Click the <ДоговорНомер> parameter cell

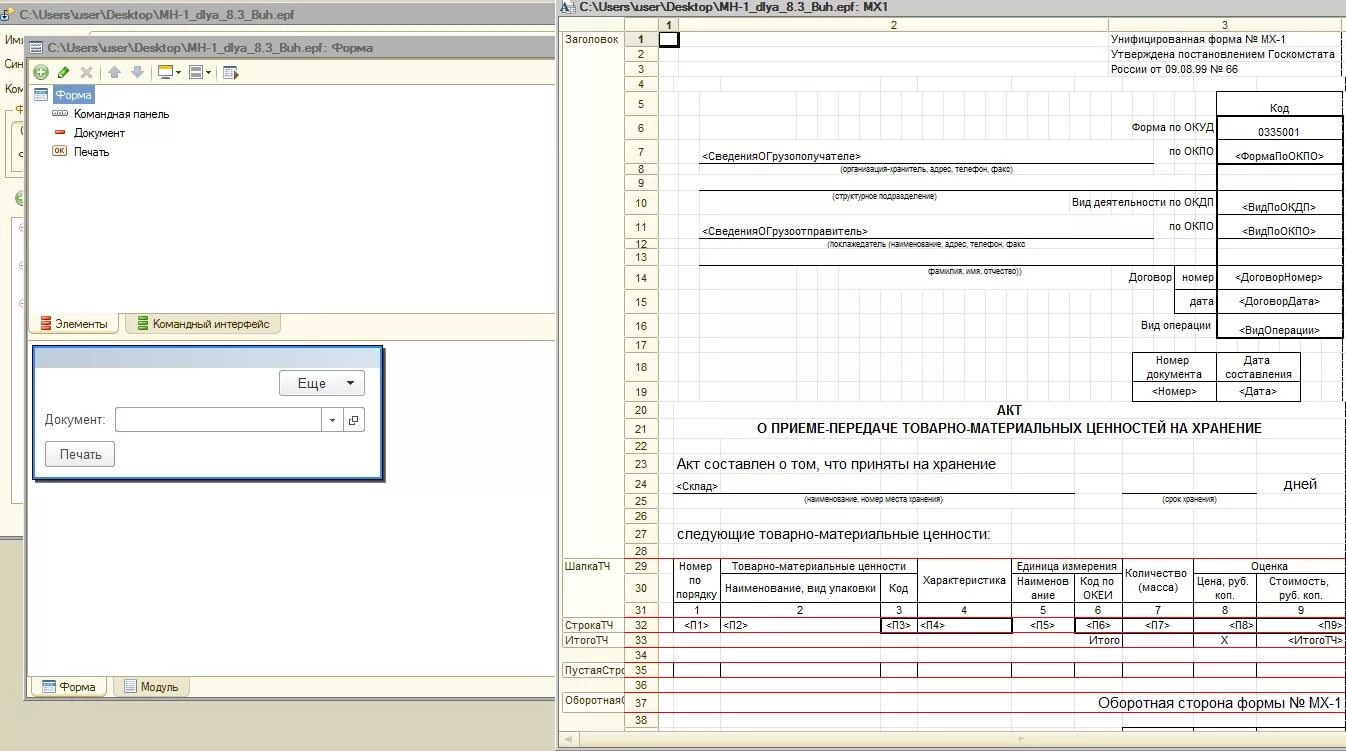(1279, 277)
